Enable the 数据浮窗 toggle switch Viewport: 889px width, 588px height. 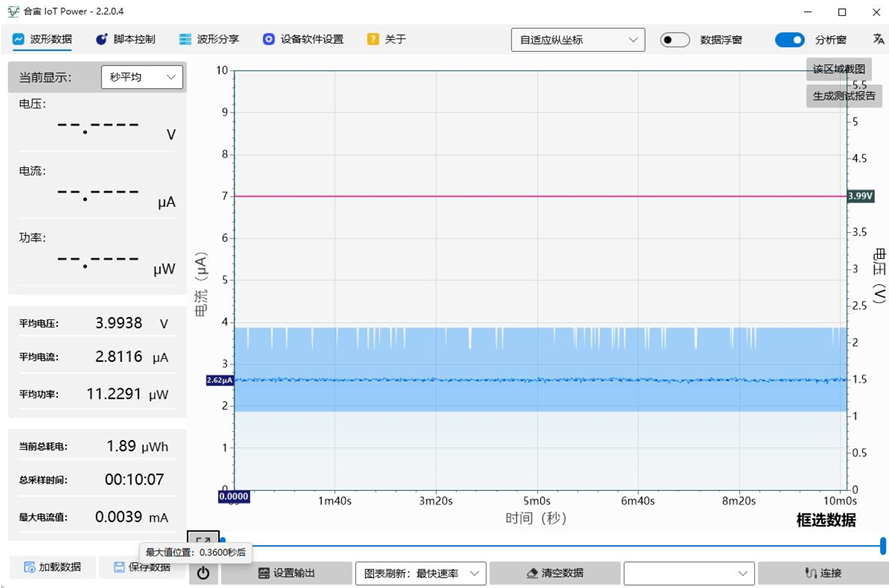point(675,40)
